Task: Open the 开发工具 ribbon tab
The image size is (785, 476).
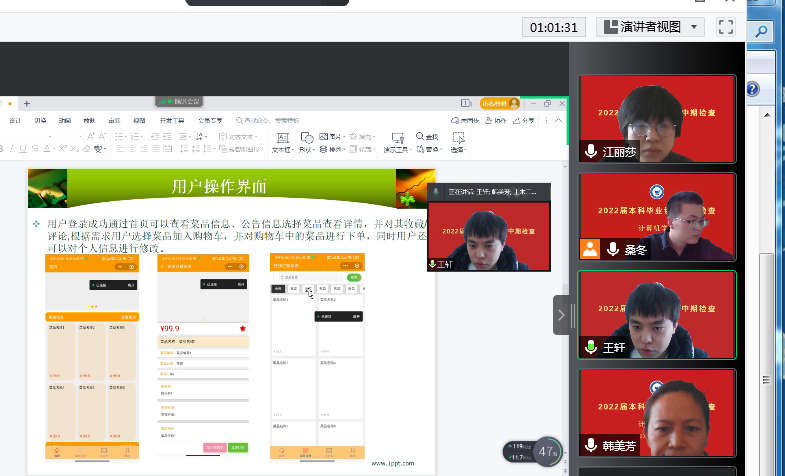Action: (x=172, y=120)
